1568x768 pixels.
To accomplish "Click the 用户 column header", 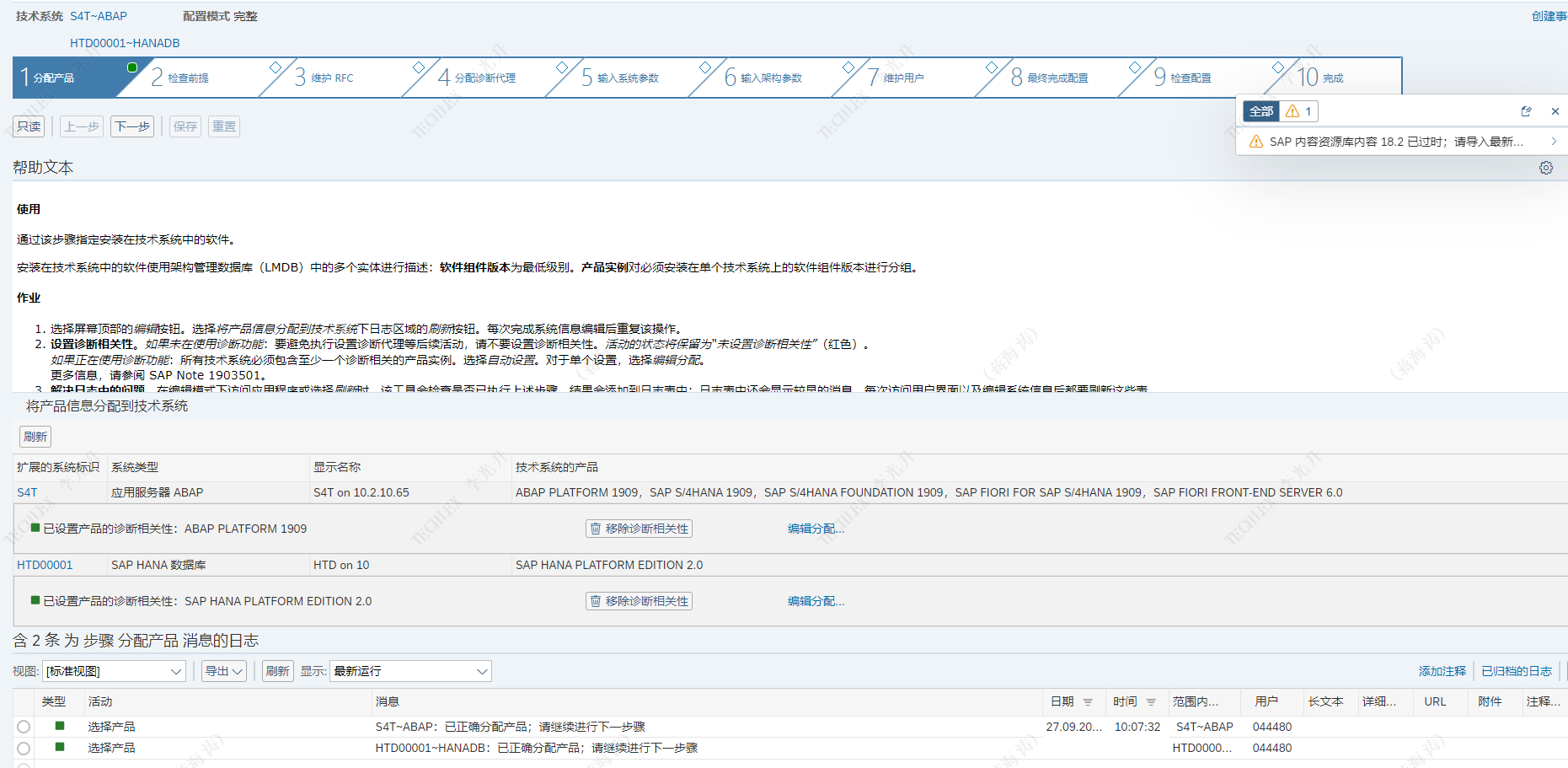I will tap(1266, 701).
